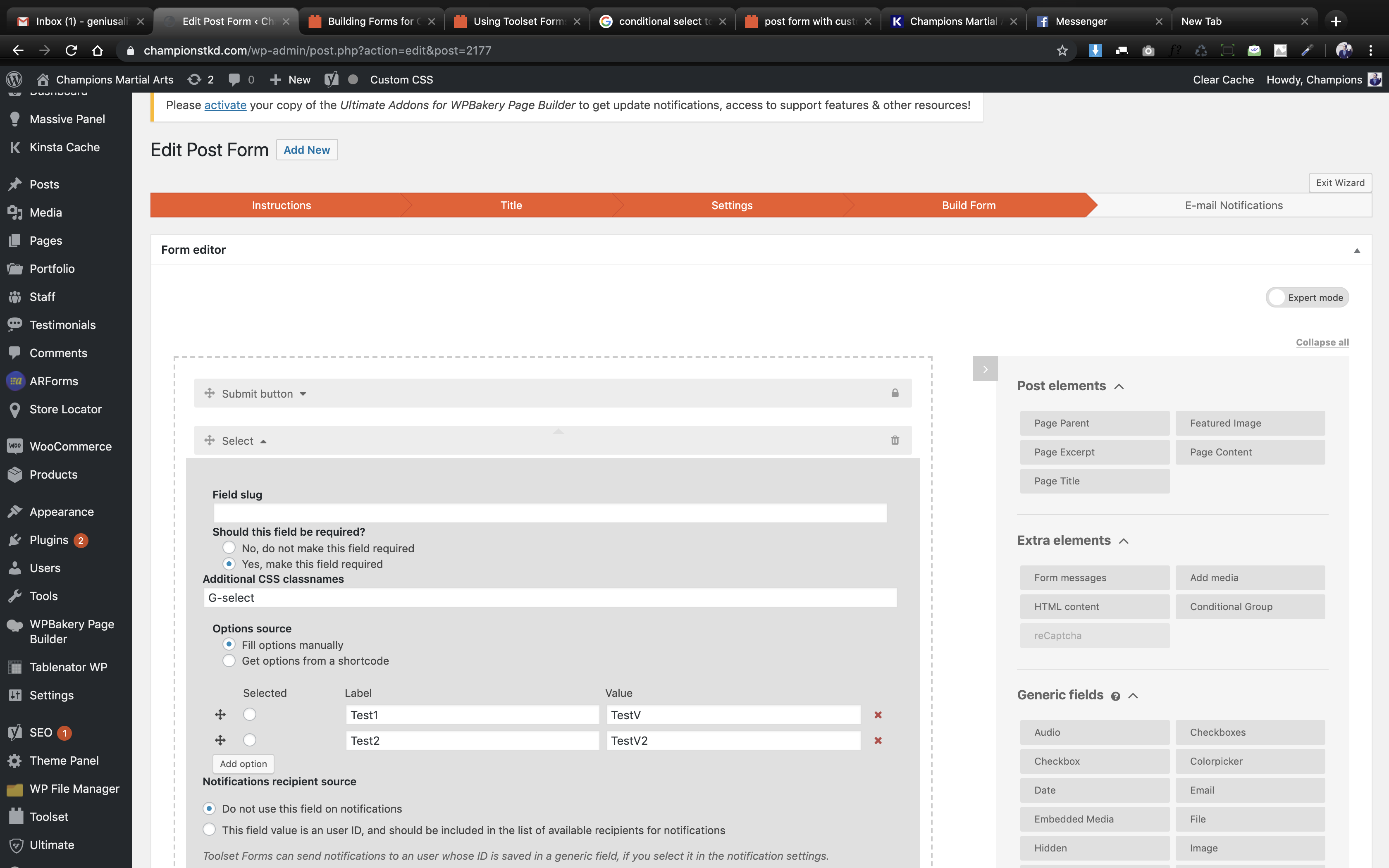Image resolution: width=1389 pixels, height=868 pixels.
Task: Remove the Test2 option with red X
Action: click(x=878, y=741)
